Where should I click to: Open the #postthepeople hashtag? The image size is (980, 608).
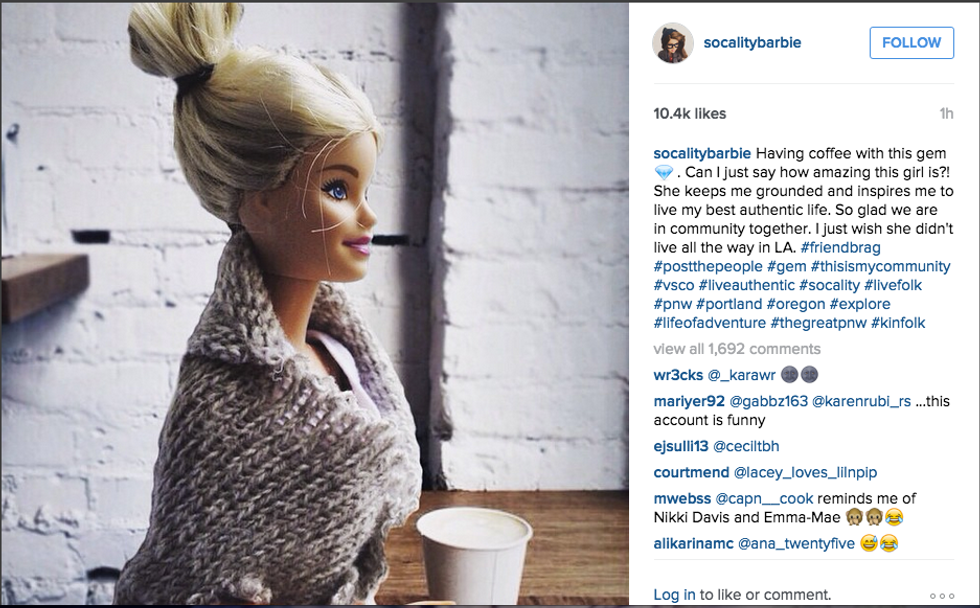click(708, 266)
